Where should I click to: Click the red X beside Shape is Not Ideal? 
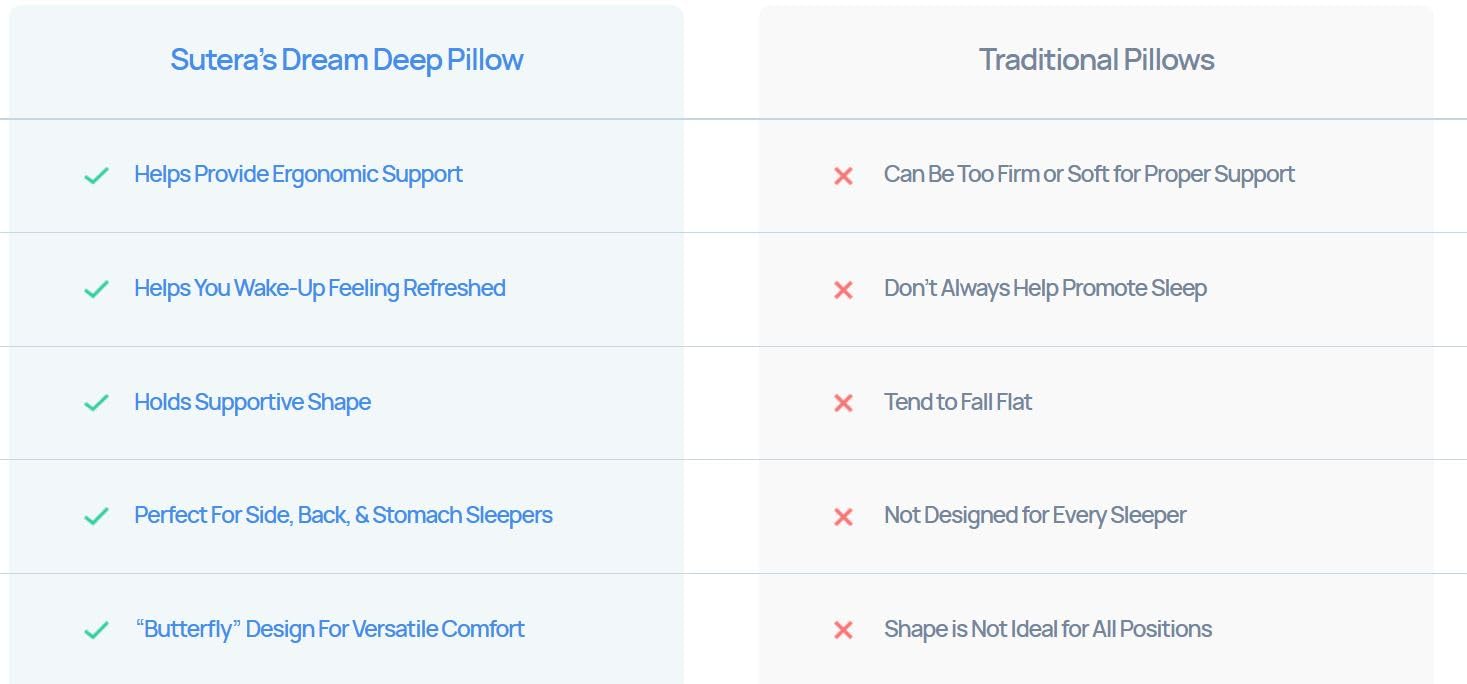click(x=843, y=631)
